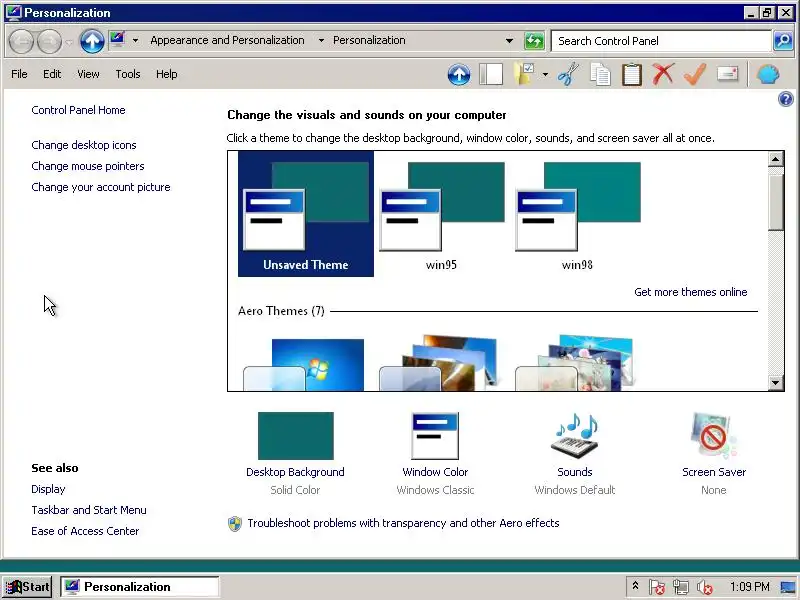
Task: Click the Copy toolbar icon
Action: [x=600, y=74]
